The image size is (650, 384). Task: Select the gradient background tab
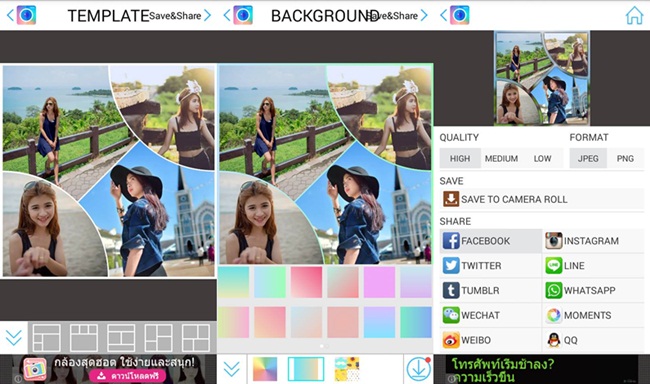(x=306, y=369)
